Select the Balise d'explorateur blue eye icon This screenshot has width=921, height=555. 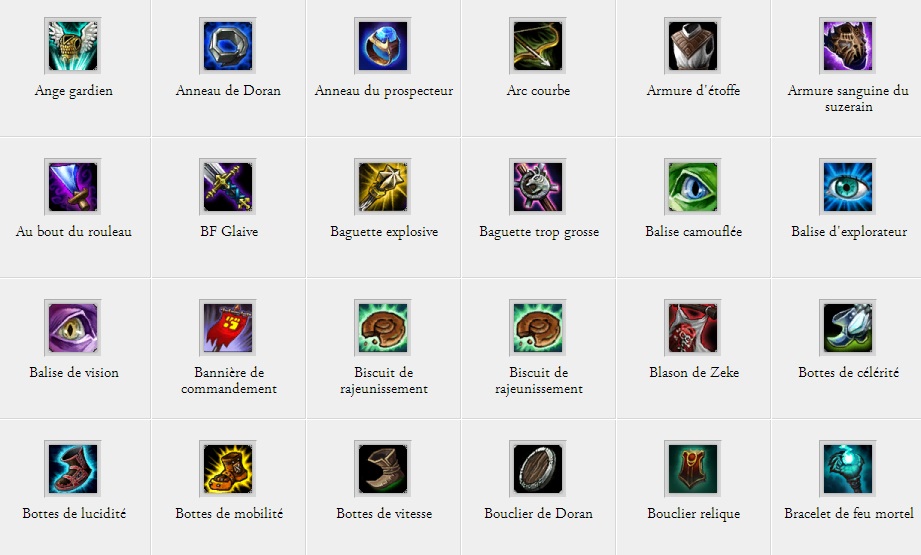(x=848, y=187)
